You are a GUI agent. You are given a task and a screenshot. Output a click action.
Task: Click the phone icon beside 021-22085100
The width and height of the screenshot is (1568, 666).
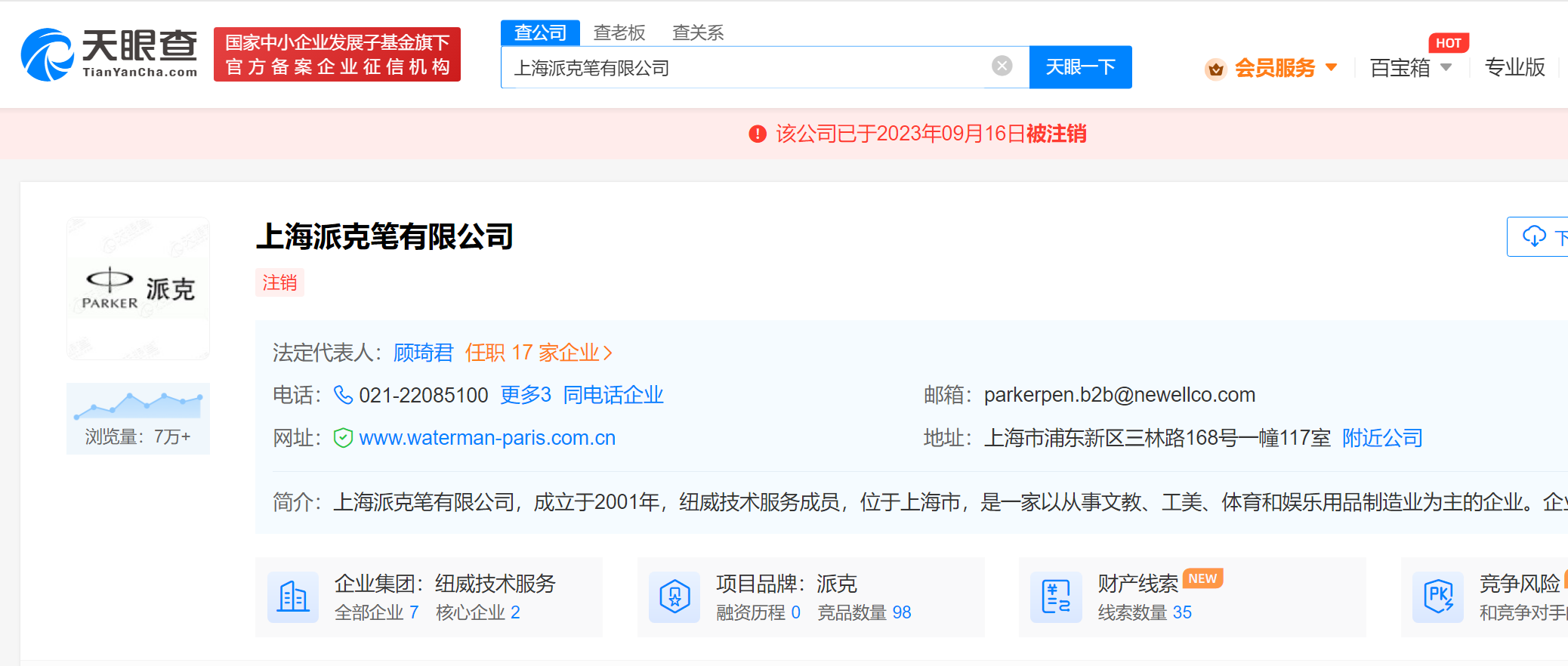click(x=343, y=395)
